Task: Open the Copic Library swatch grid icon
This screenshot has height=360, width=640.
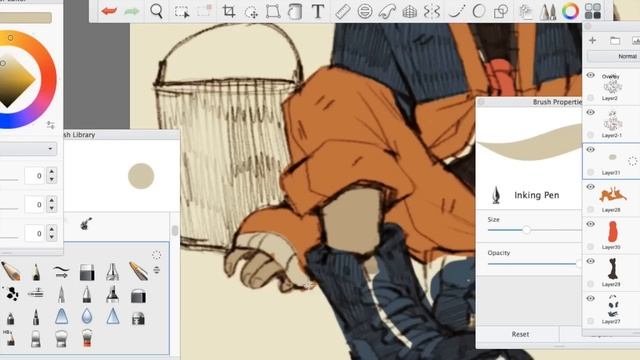Action: pyautogui.click(x=592, y=11)
